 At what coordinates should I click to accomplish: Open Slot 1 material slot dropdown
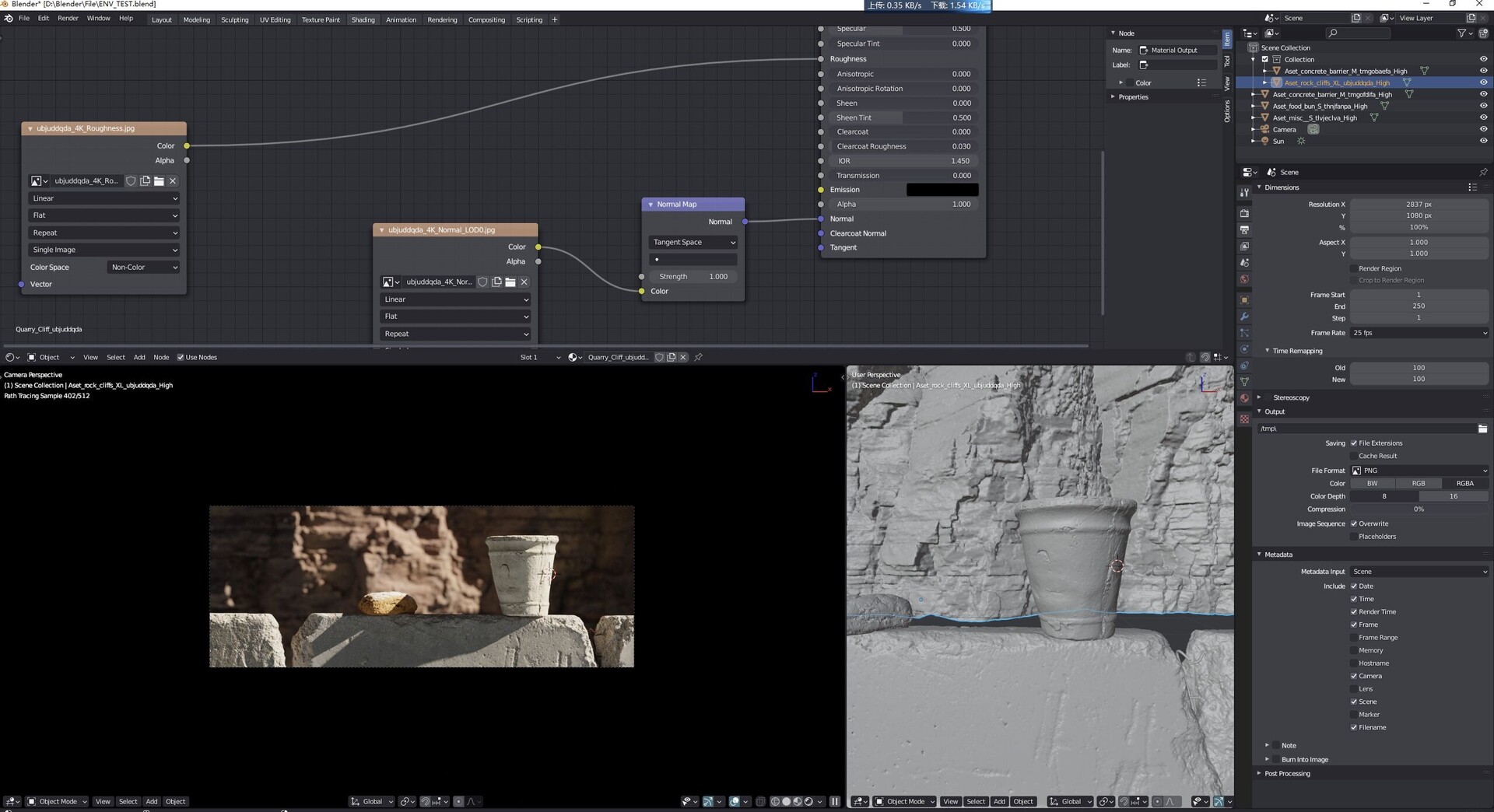[540, 358]
